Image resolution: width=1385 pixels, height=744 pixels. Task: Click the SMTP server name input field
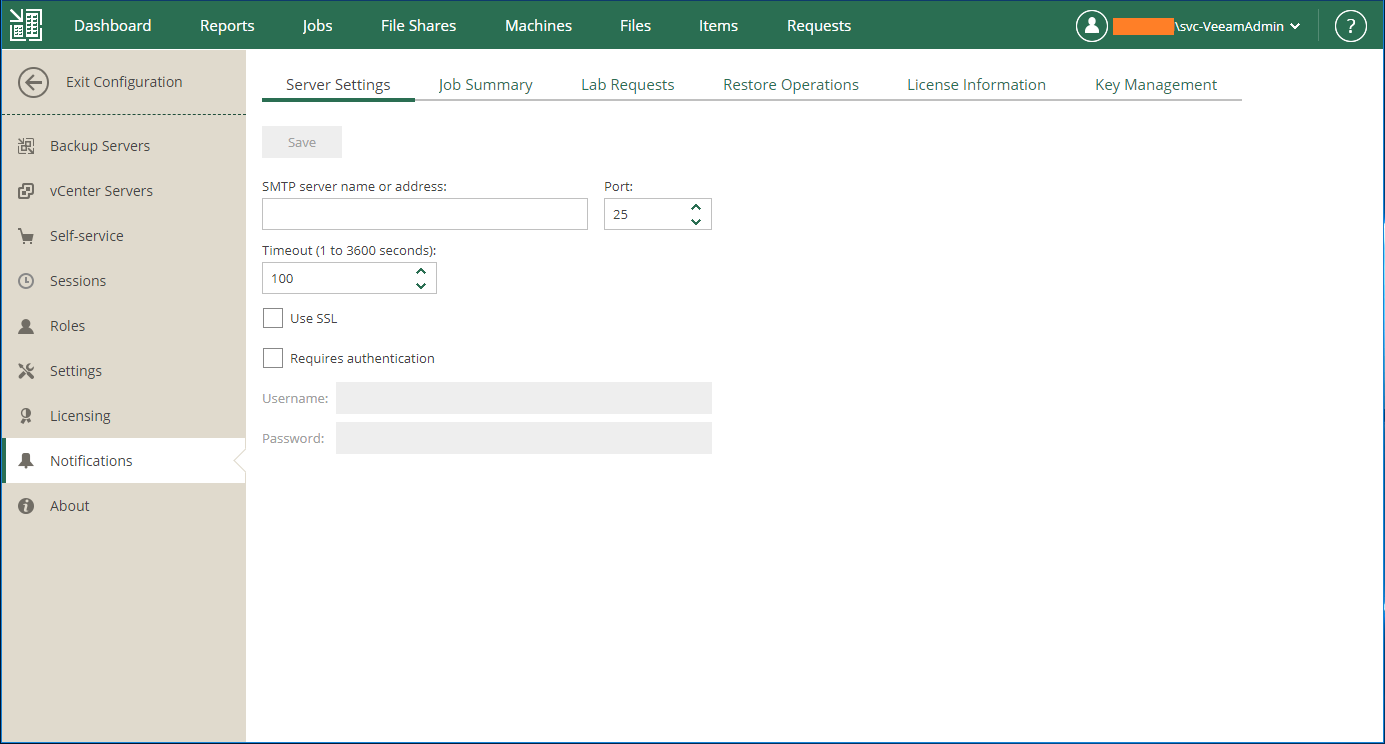[x=425, y=214]
